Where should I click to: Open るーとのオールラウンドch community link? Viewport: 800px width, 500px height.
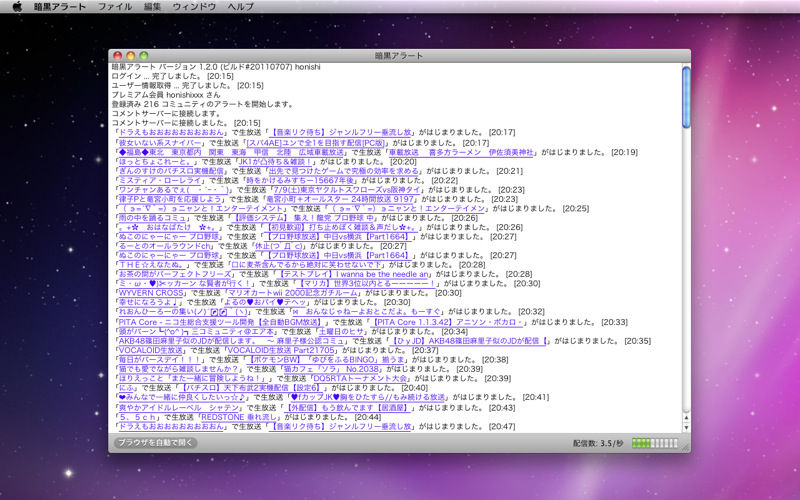(165, 246)
